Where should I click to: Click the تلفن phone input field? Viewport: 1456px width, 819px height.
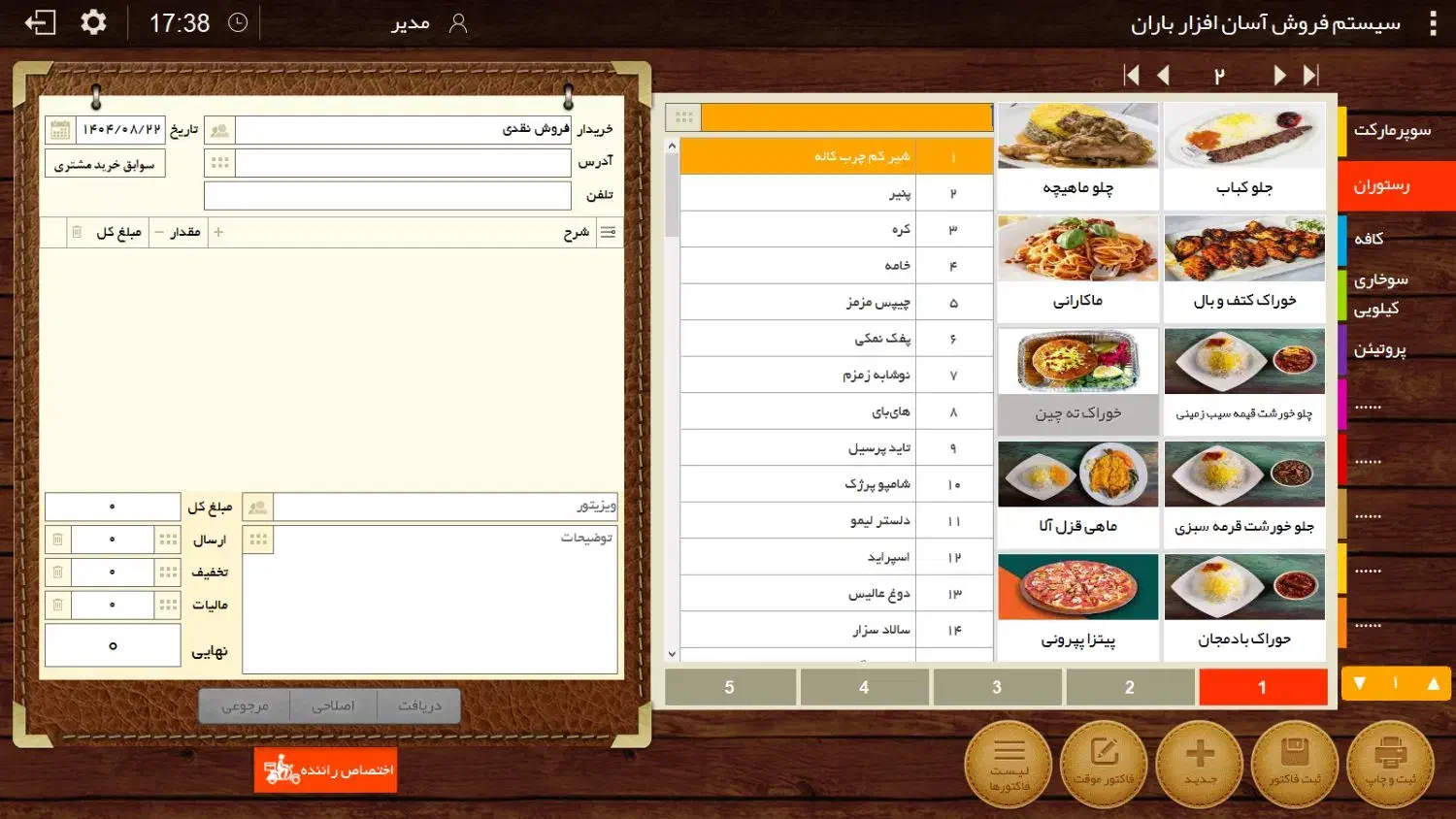(387, 196)
